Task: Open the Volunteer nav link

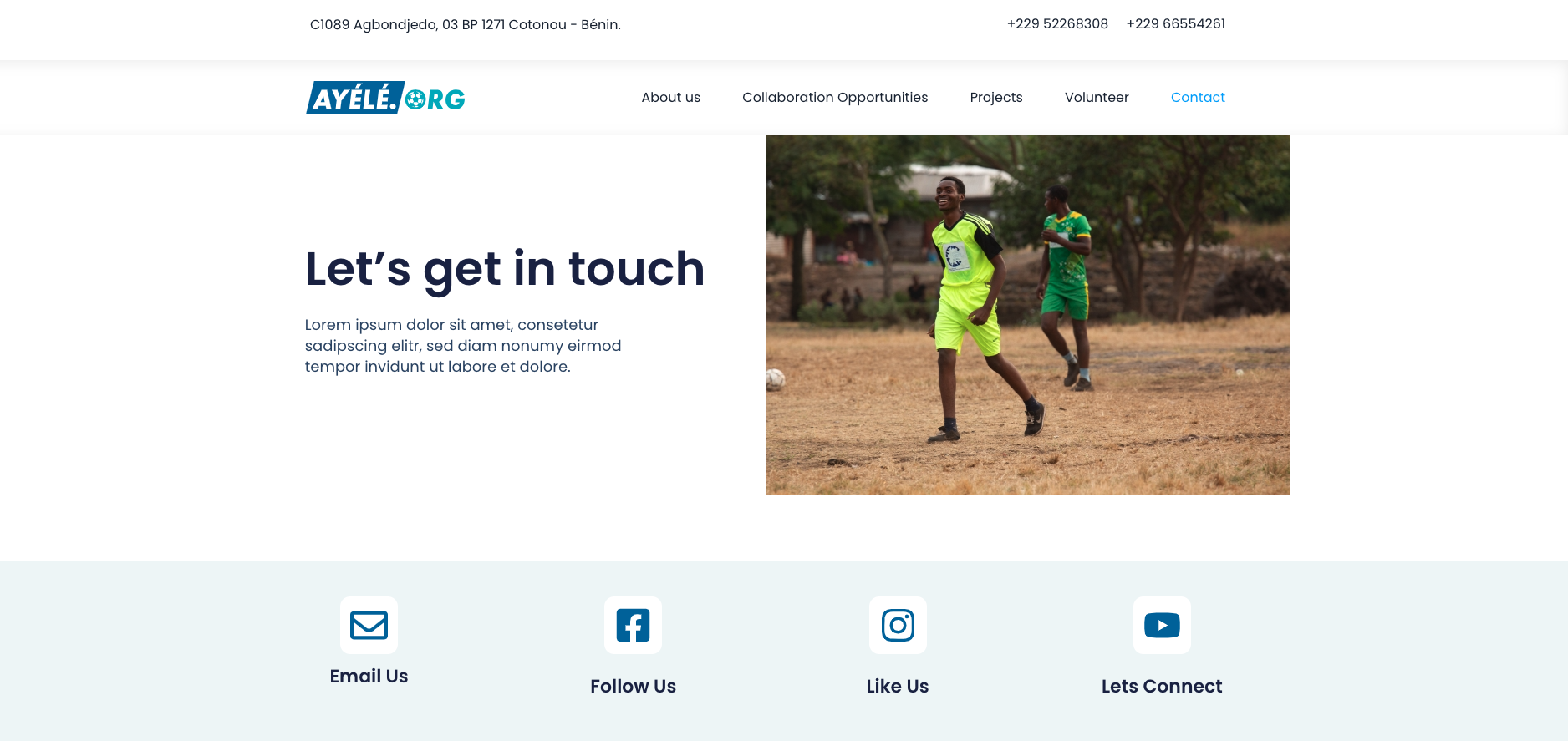Action: (x=1097, y=98)
